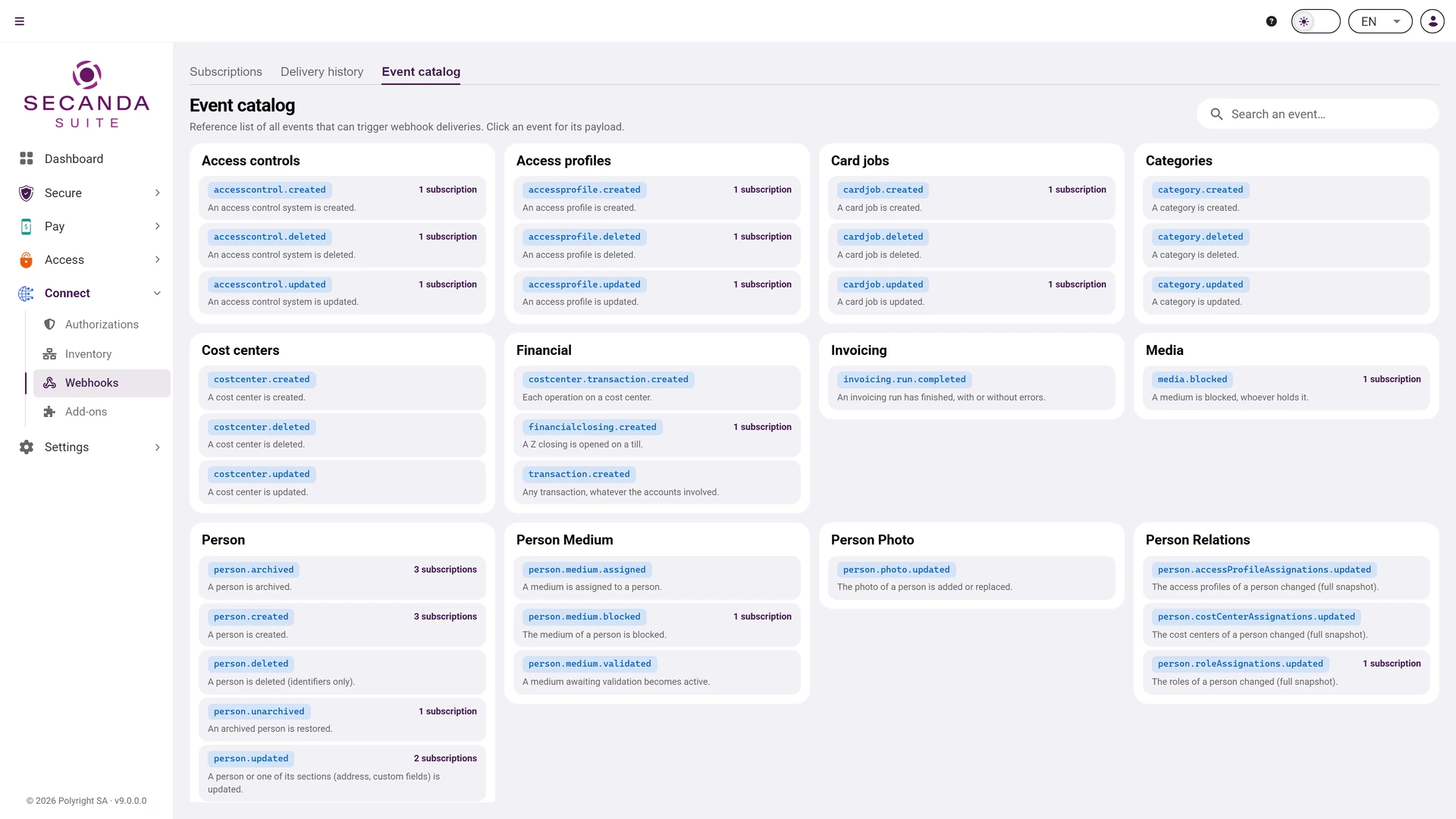Click the Authorizations shield icon
Screen dimensions: 1456x819
click(x=50, y=325)
